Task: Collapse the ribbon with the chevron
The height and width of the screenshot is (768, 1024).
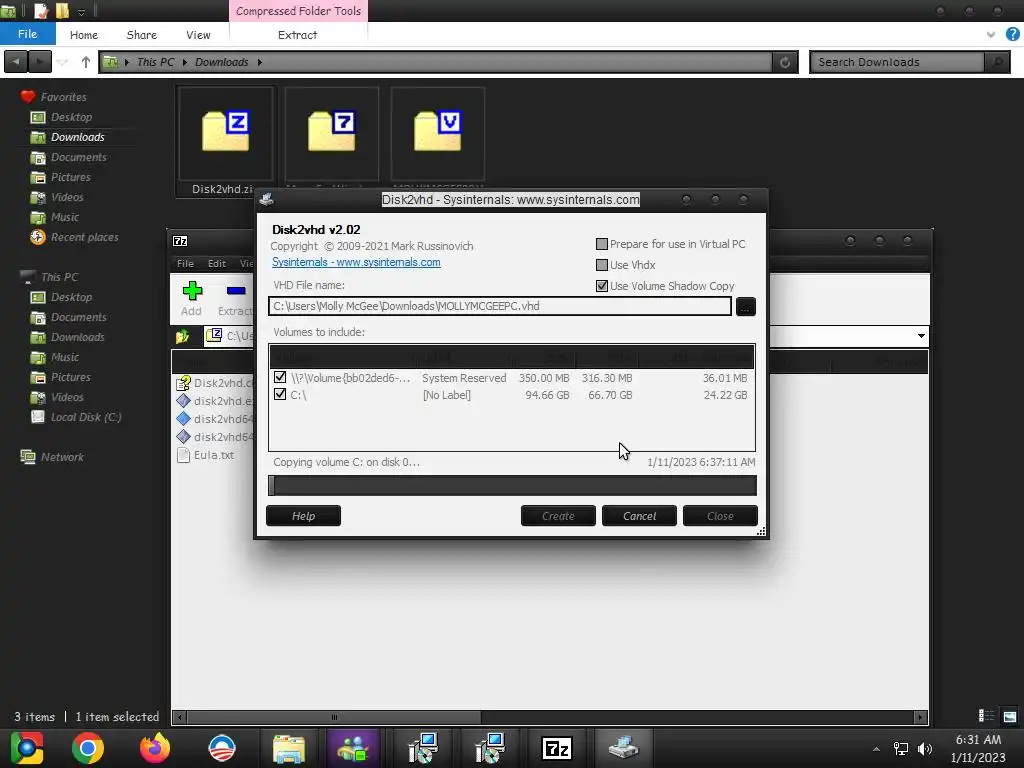Action: coord(991,34)
